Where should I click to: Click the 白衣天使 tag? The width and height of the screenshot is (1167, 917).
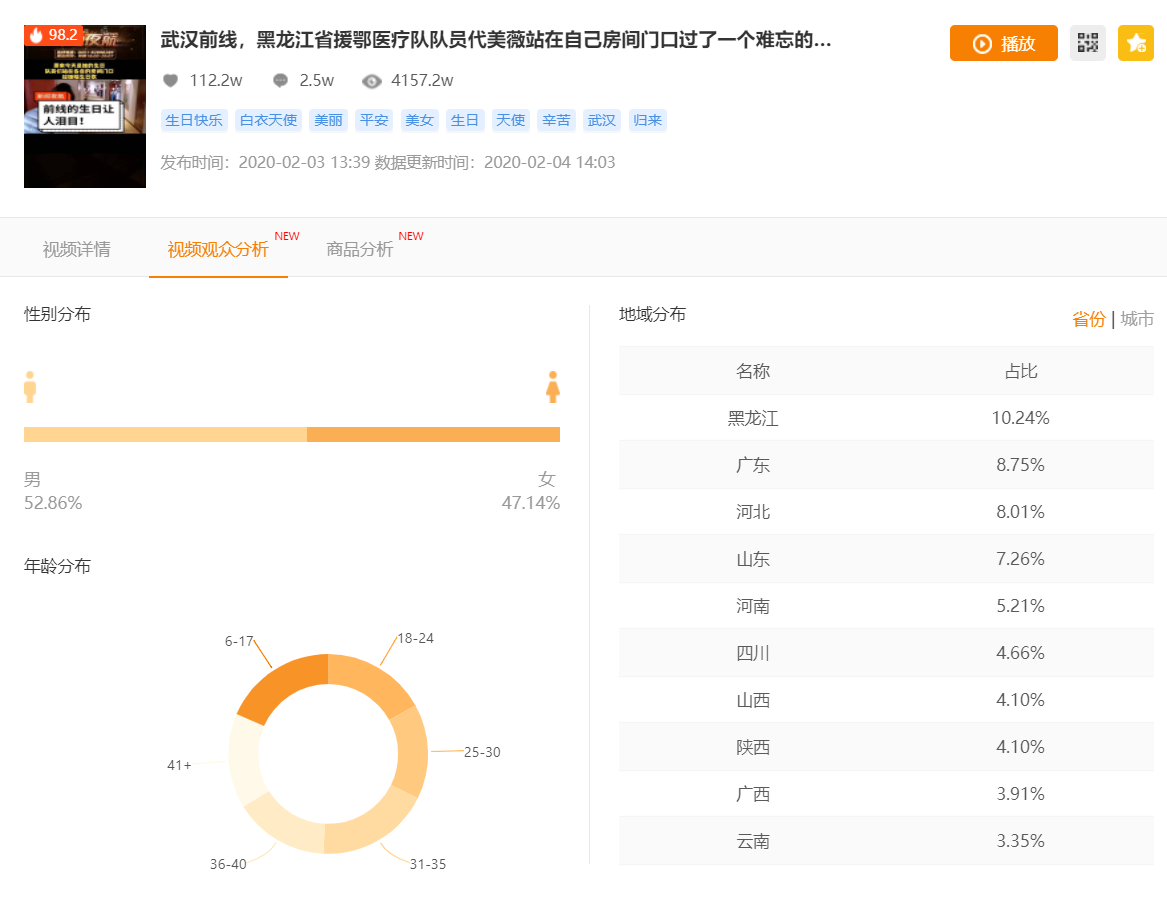point(268,120)
